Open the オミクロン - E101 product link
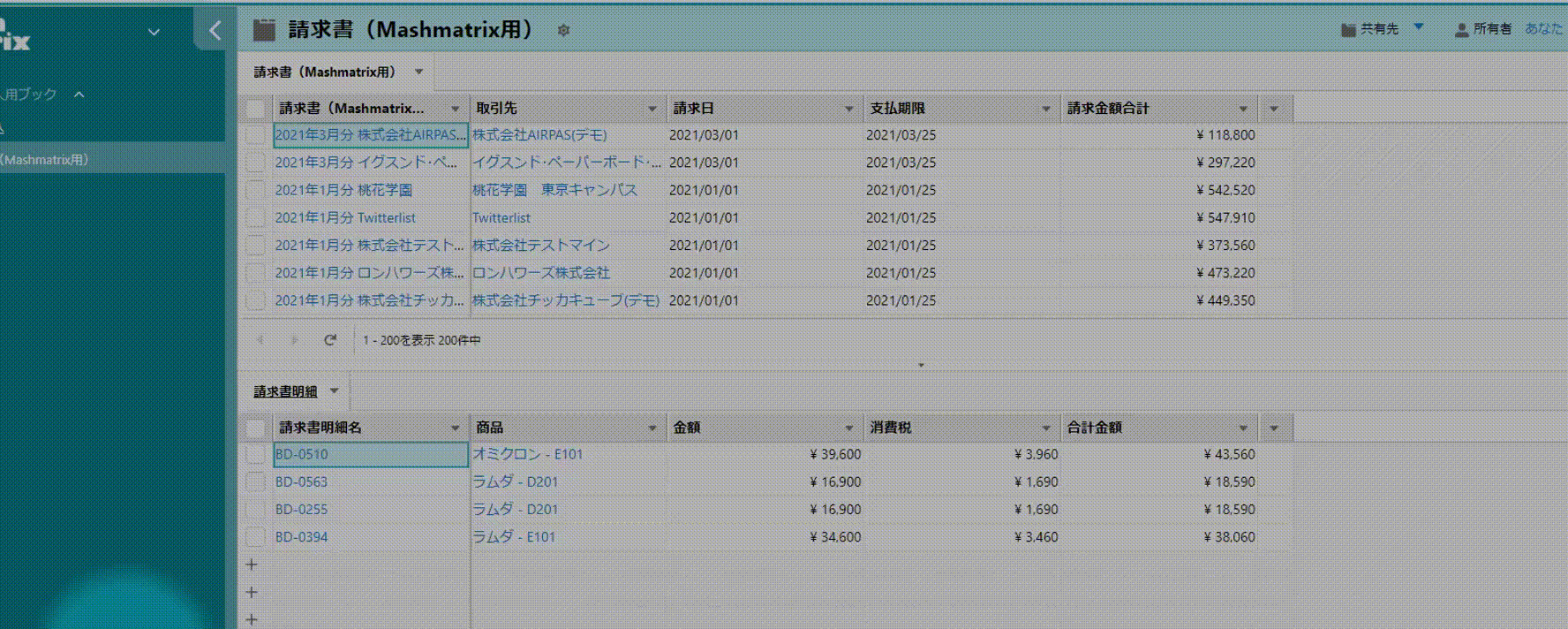The height and width of the screenshot is (629, 1568). coord(527,454)
